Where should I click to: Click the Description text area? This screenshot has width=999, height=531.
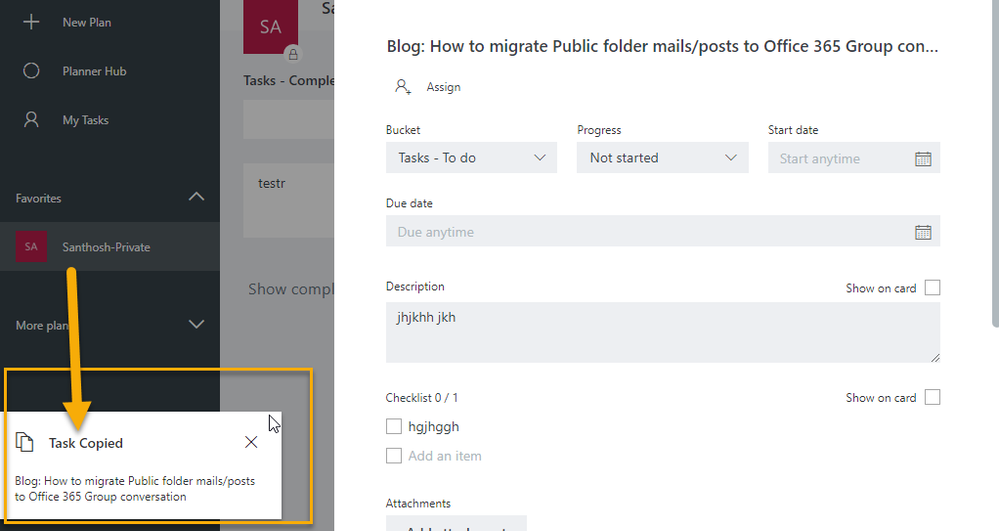(663, 332)
